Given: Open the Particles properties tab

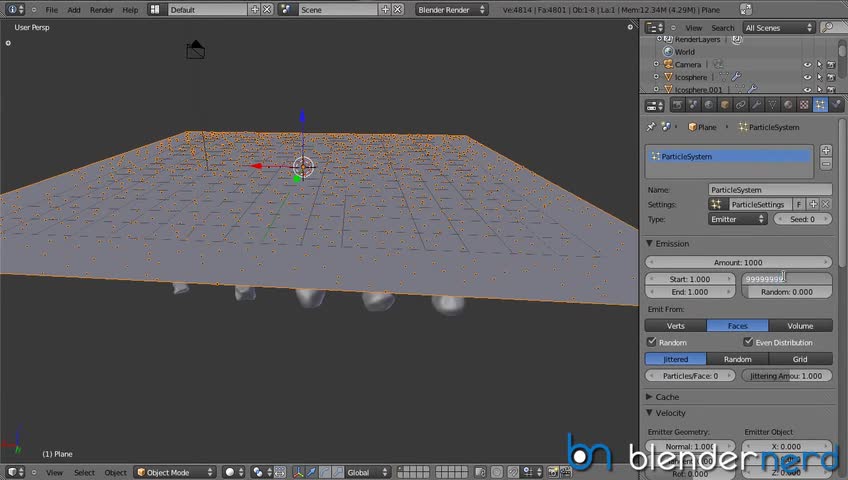Looking at the screenshot, I should (x=820, y=105).
